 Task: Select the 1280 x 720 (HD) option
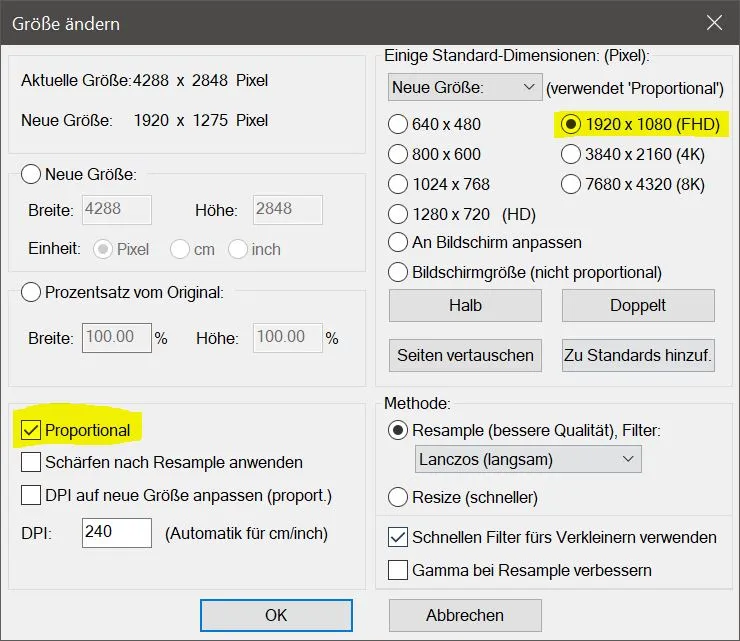[x=398, y=214]
